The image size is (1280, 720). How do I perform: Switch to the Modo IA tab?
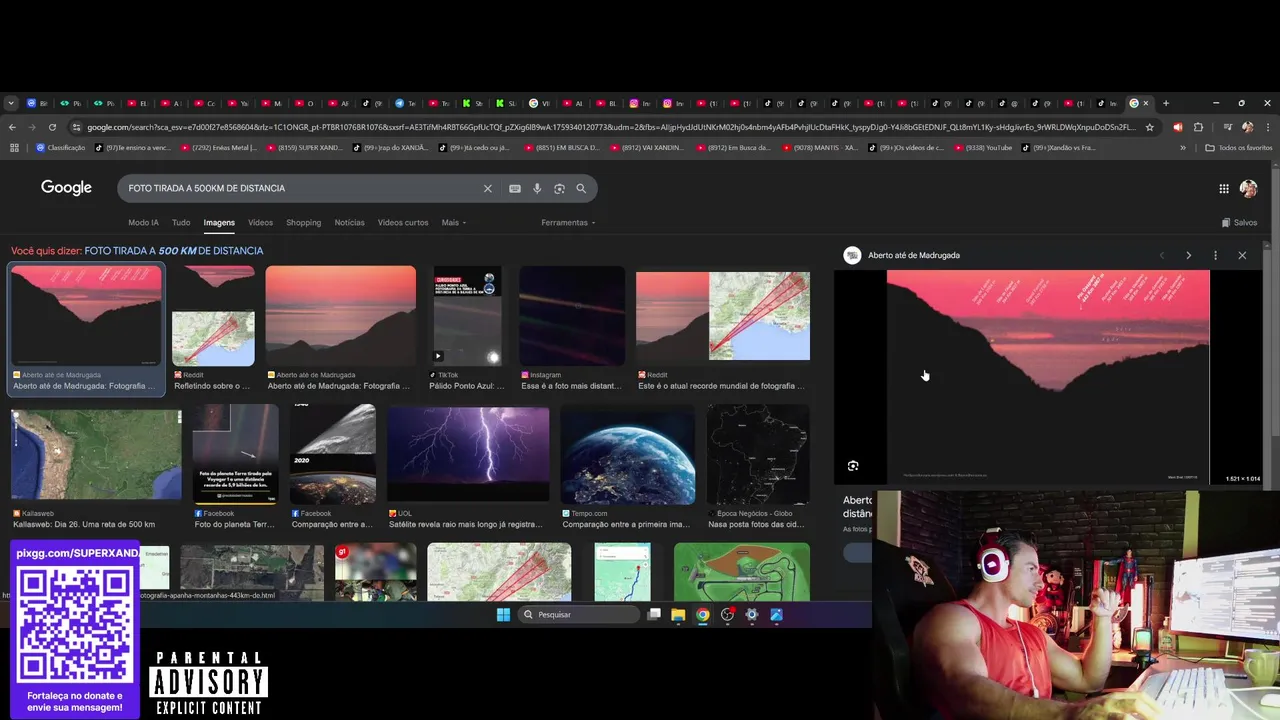tap(143, 222)
